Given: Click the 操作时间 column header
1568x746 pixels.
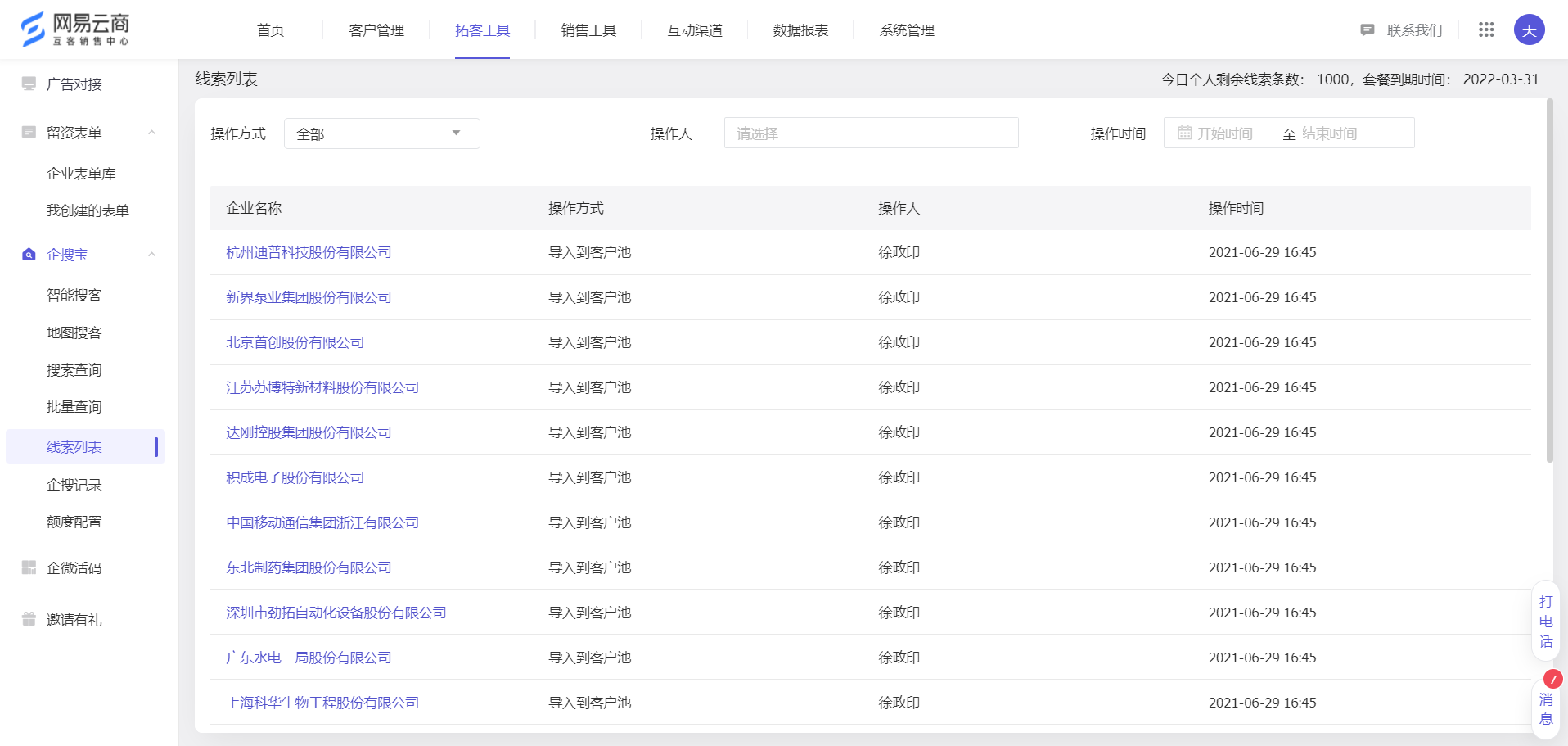Looking at the screenshot, I should click(1237, 208).
